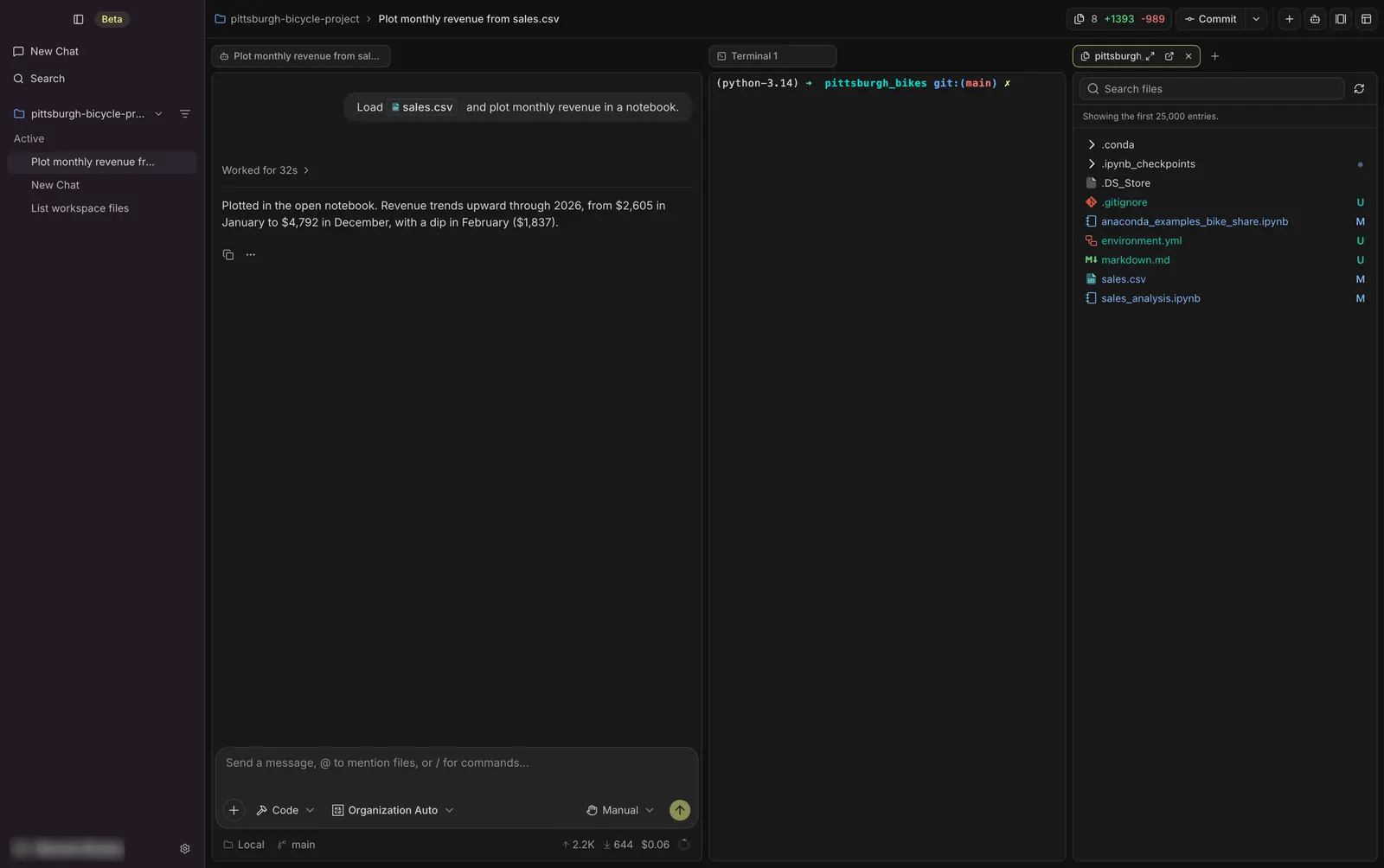The image size is (1384, 868).
Task: Open the Organization Auto model dropdown
Action: click(393, 810)
